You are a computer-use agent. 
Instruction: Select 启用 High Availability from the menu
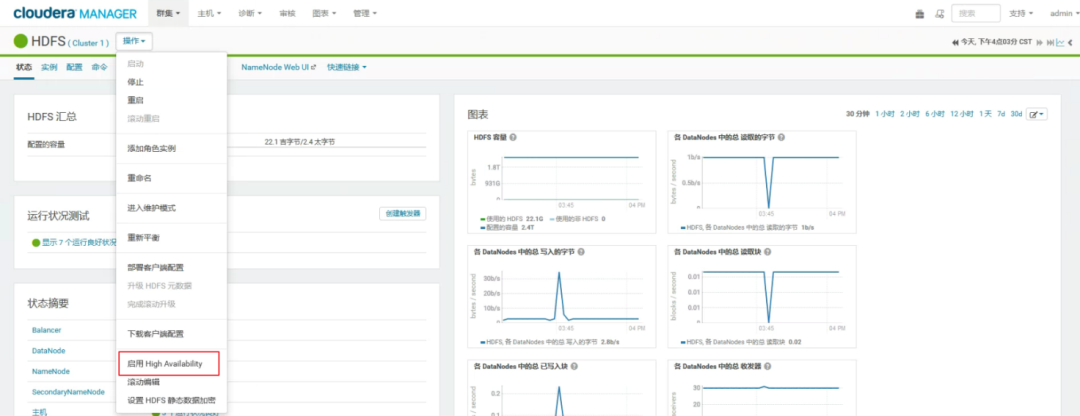[x=165, y=364]
